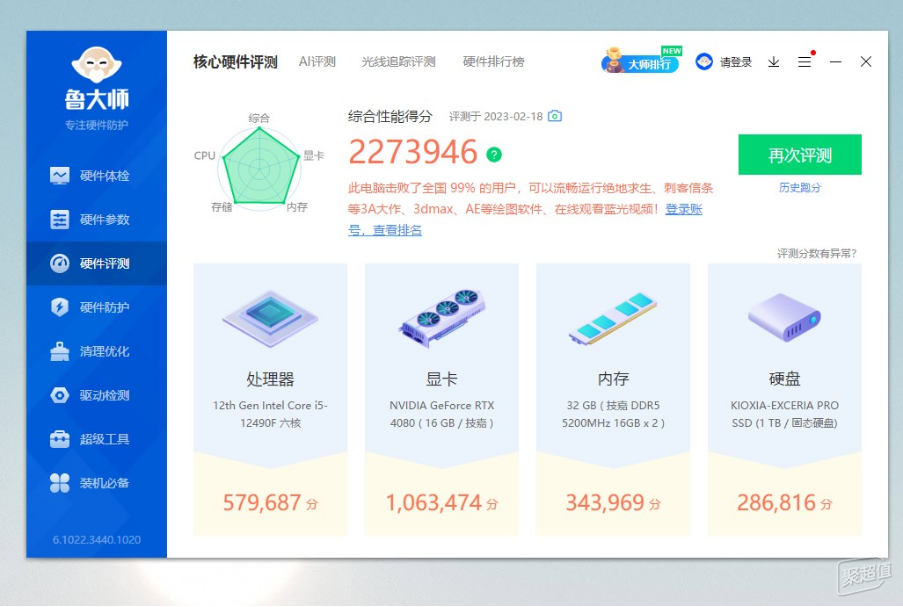Viewport: 903px width, 607px height.
Task: Click the 再次评测 button
Action: click(800, 154)
